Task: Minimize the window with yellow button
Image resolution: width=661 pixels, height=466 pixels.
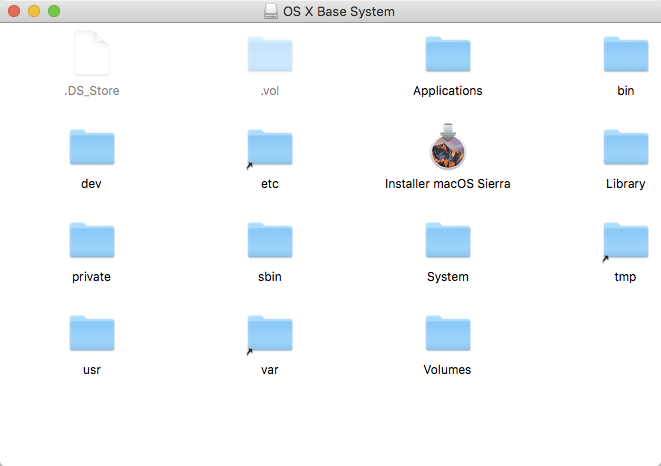Action: [x=34, y=11]
